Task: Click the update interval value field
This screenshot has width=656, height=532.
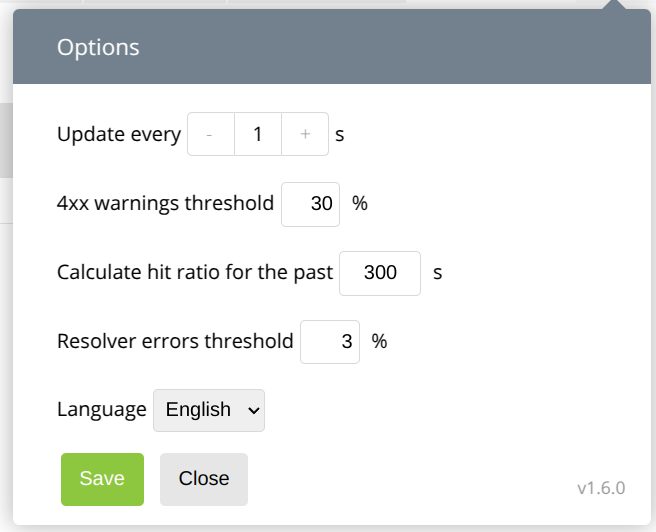Action: (x=258, y=134)
